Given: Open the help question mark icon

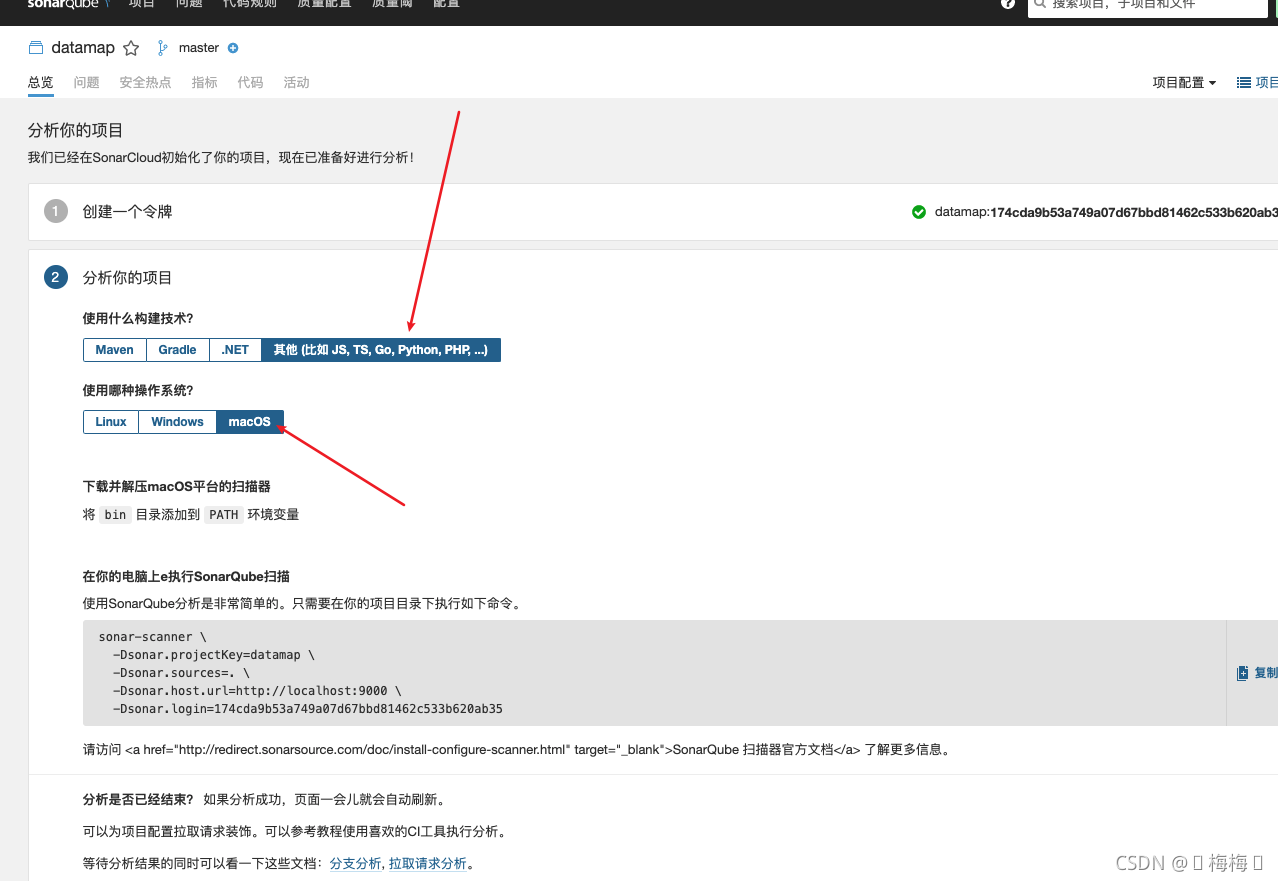Looking at the screenshot, I should tap(1008, 4).
